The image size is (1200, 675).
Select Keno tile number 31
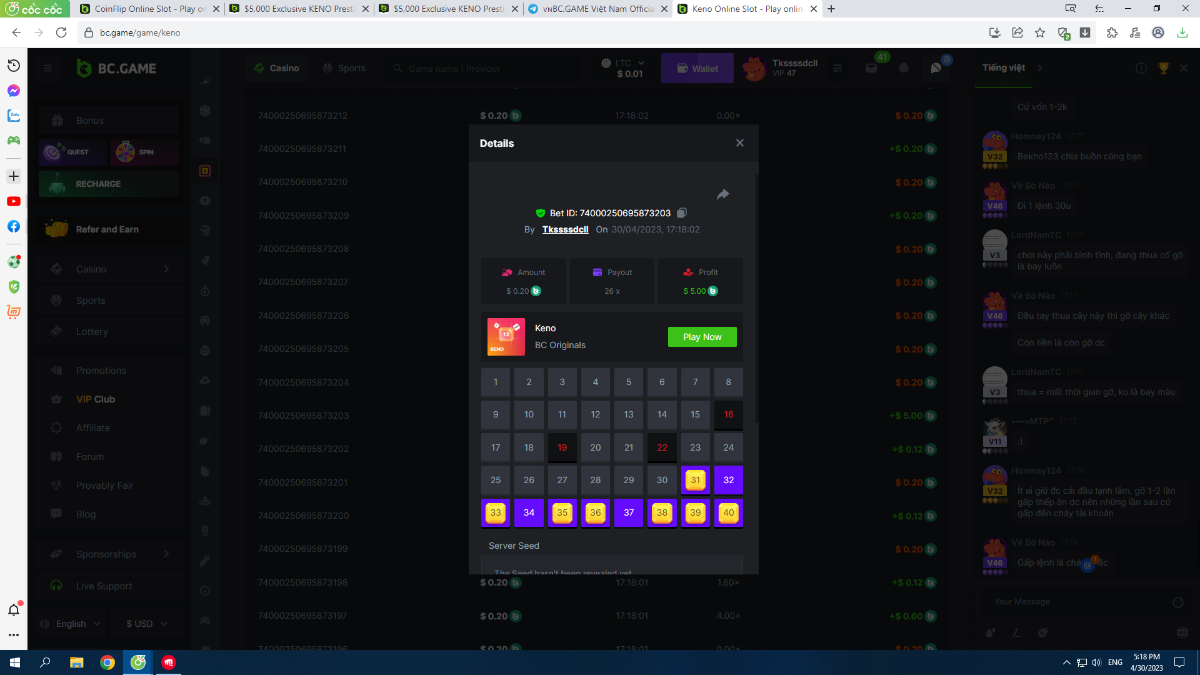[x=695, y=481]
